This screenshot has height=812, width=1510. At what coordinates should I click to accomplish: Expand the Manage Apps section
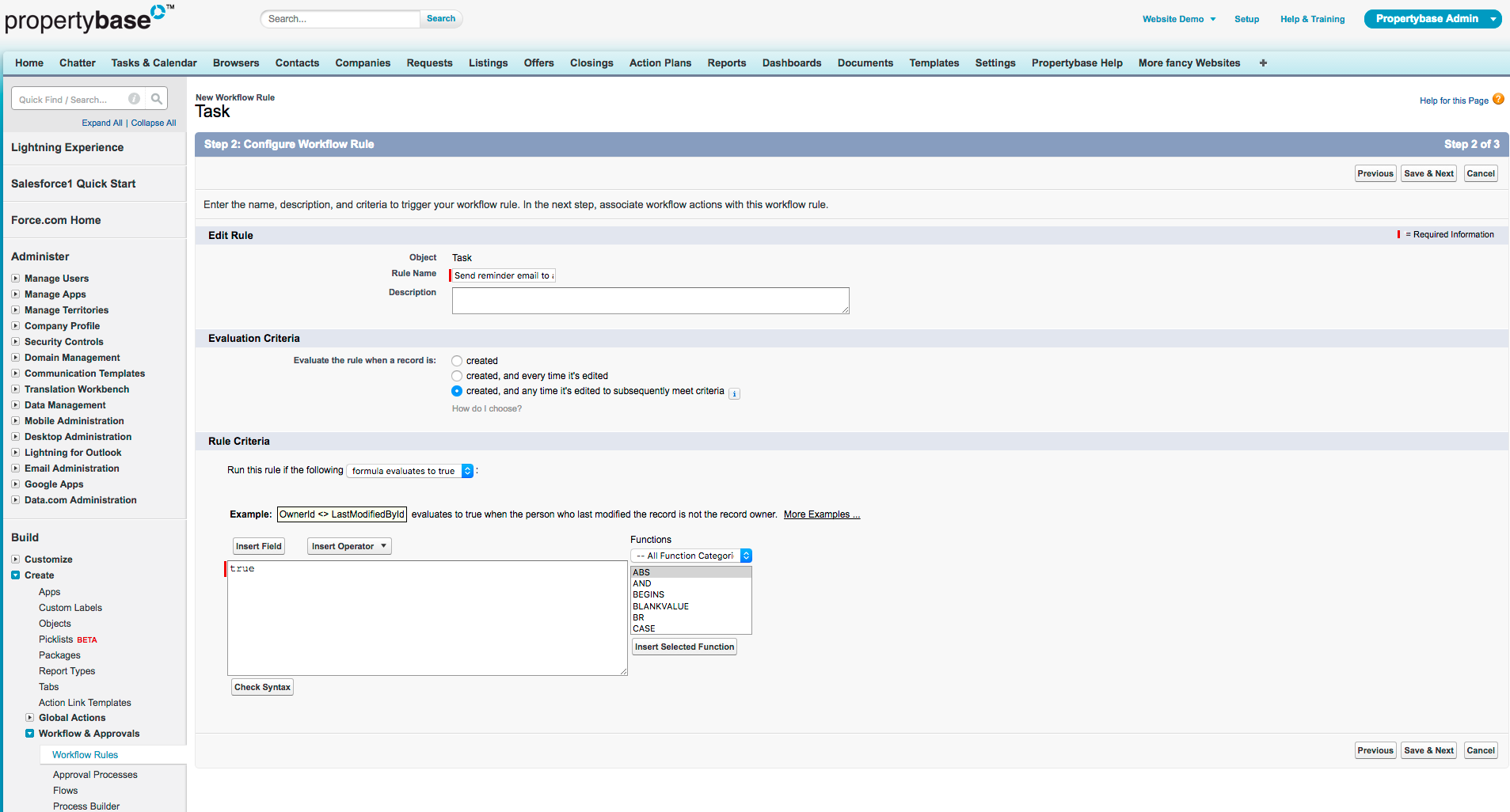pos(15,294)
